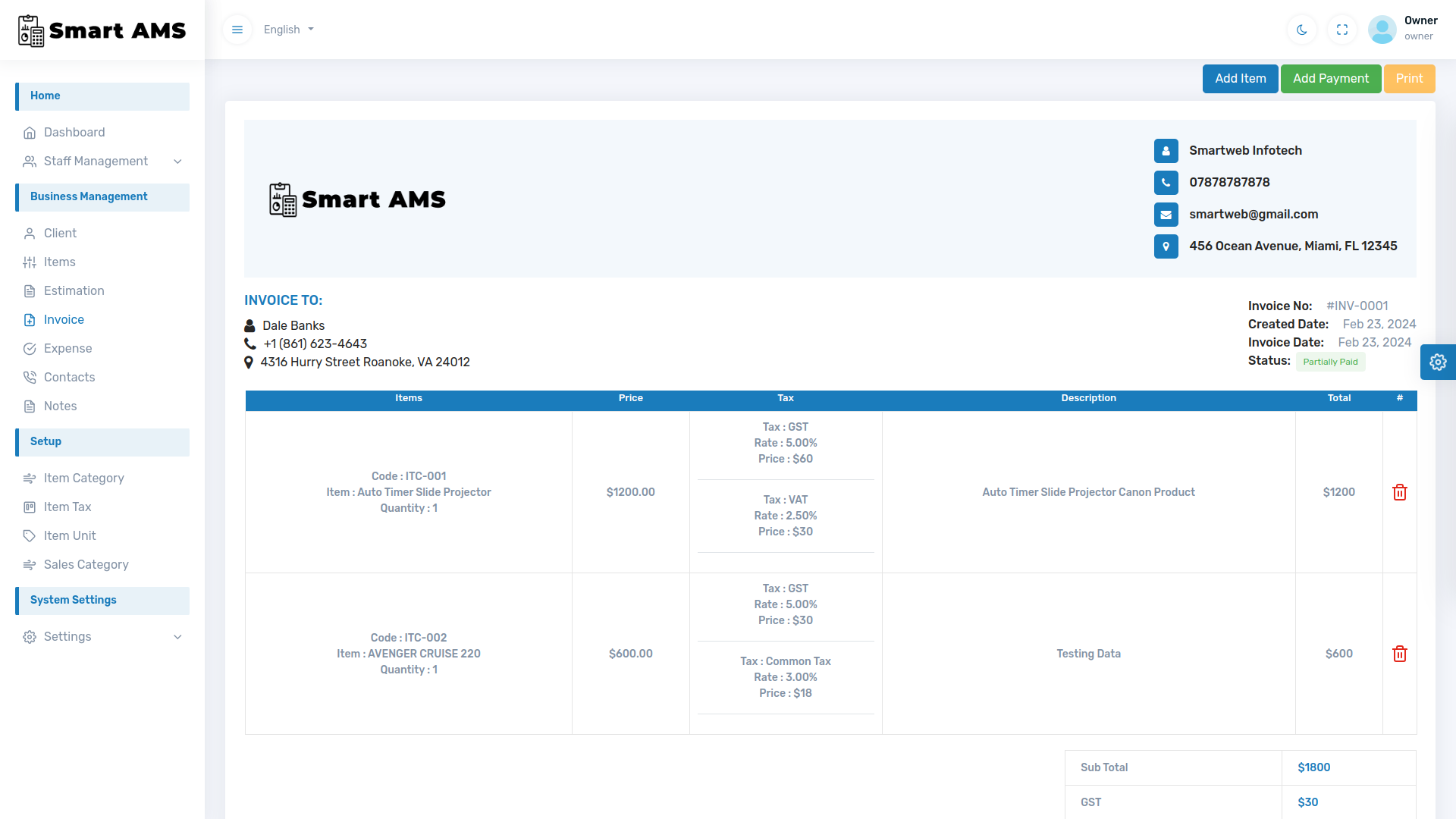Enable fullscreen view

pyautogui.click(x=1341, y=30)
